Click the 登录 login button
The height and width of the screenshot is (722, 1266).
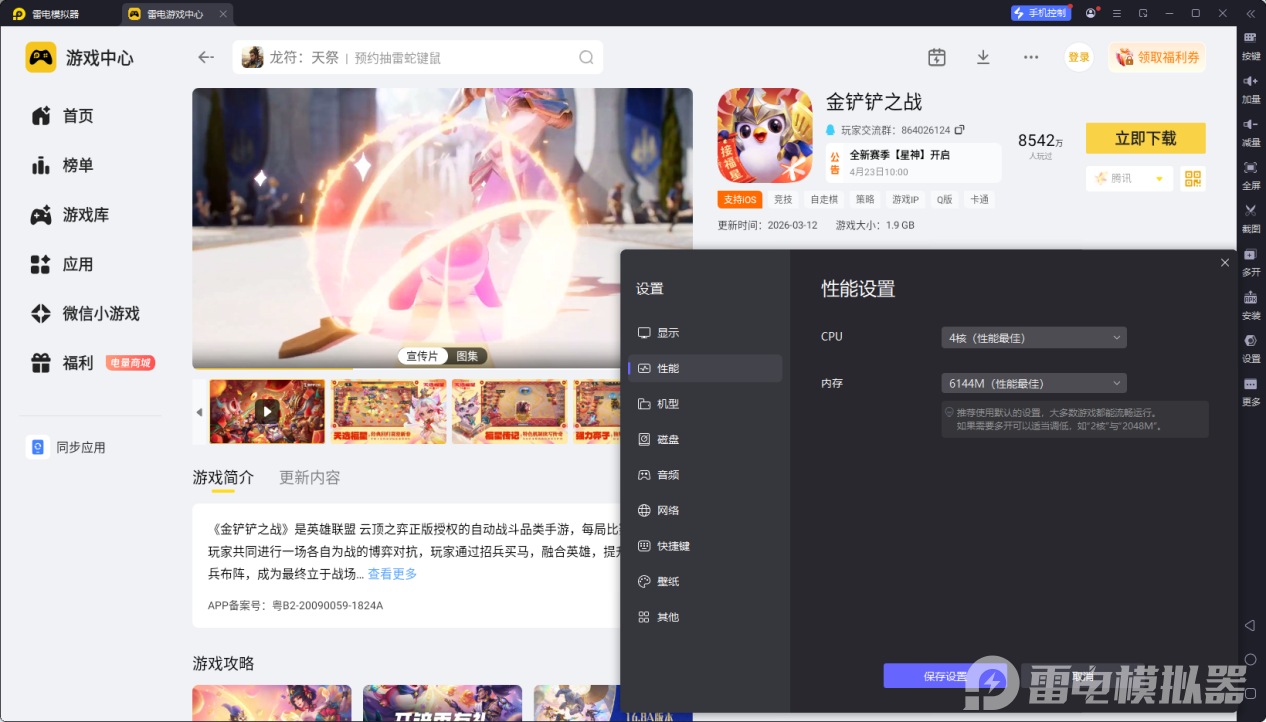pyautogui.click(x=1079, y=57)
